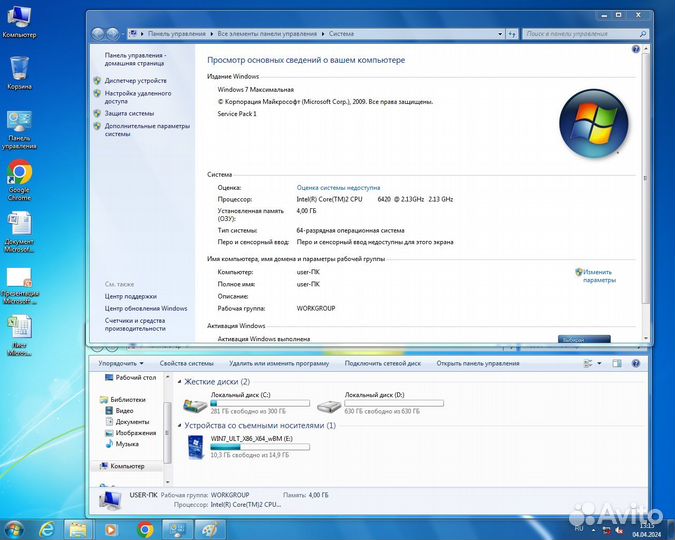
Task: Open the Упорядочить dropdown menu
Action: pyautogui.click(x=121, y=363)
